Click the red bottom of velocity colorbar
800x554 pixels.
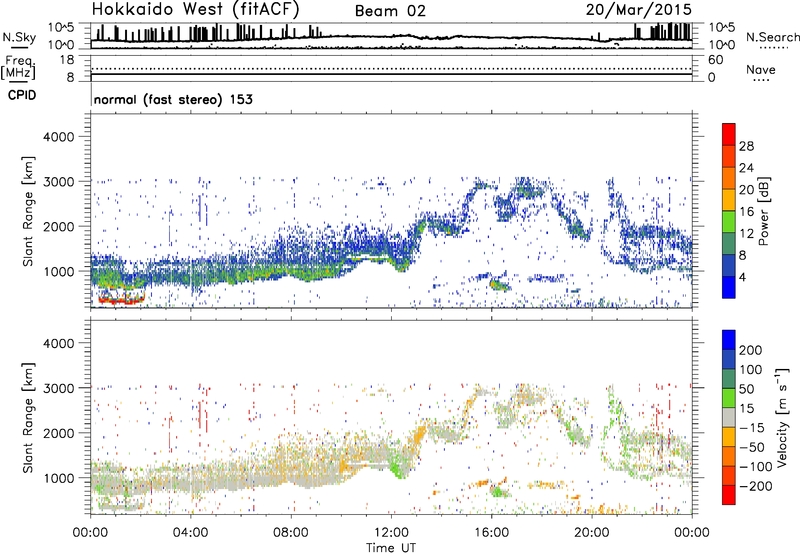click(729, 495)
